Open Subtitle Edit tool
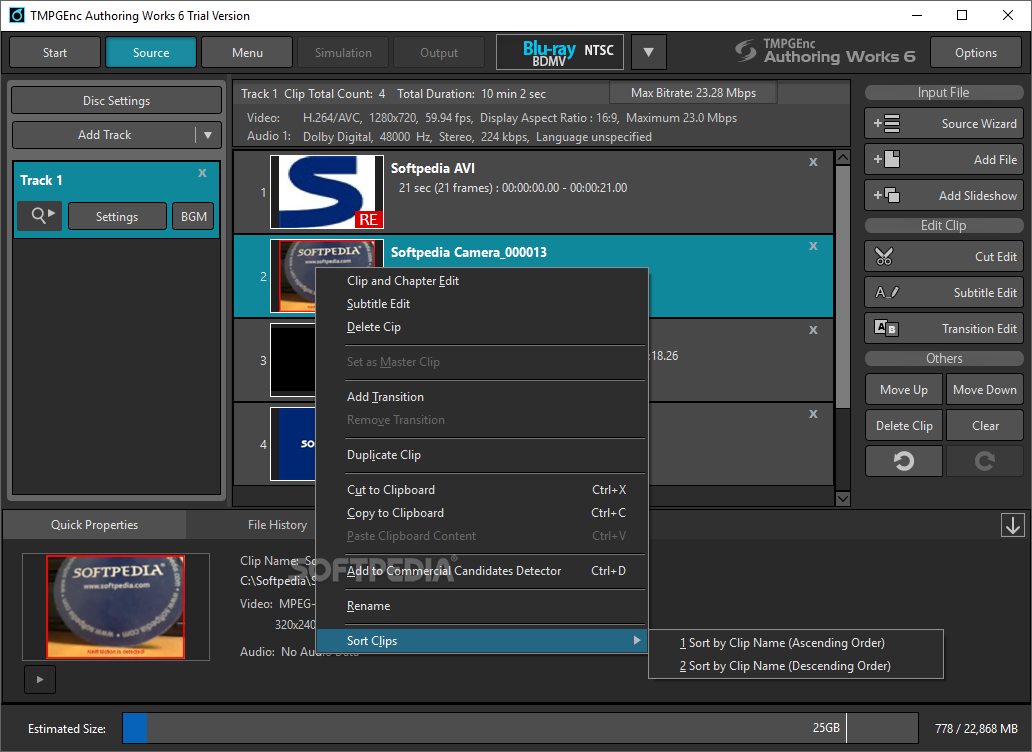Screen dimensions: 1032x752 pyautogui.click(x=943, y=293)
